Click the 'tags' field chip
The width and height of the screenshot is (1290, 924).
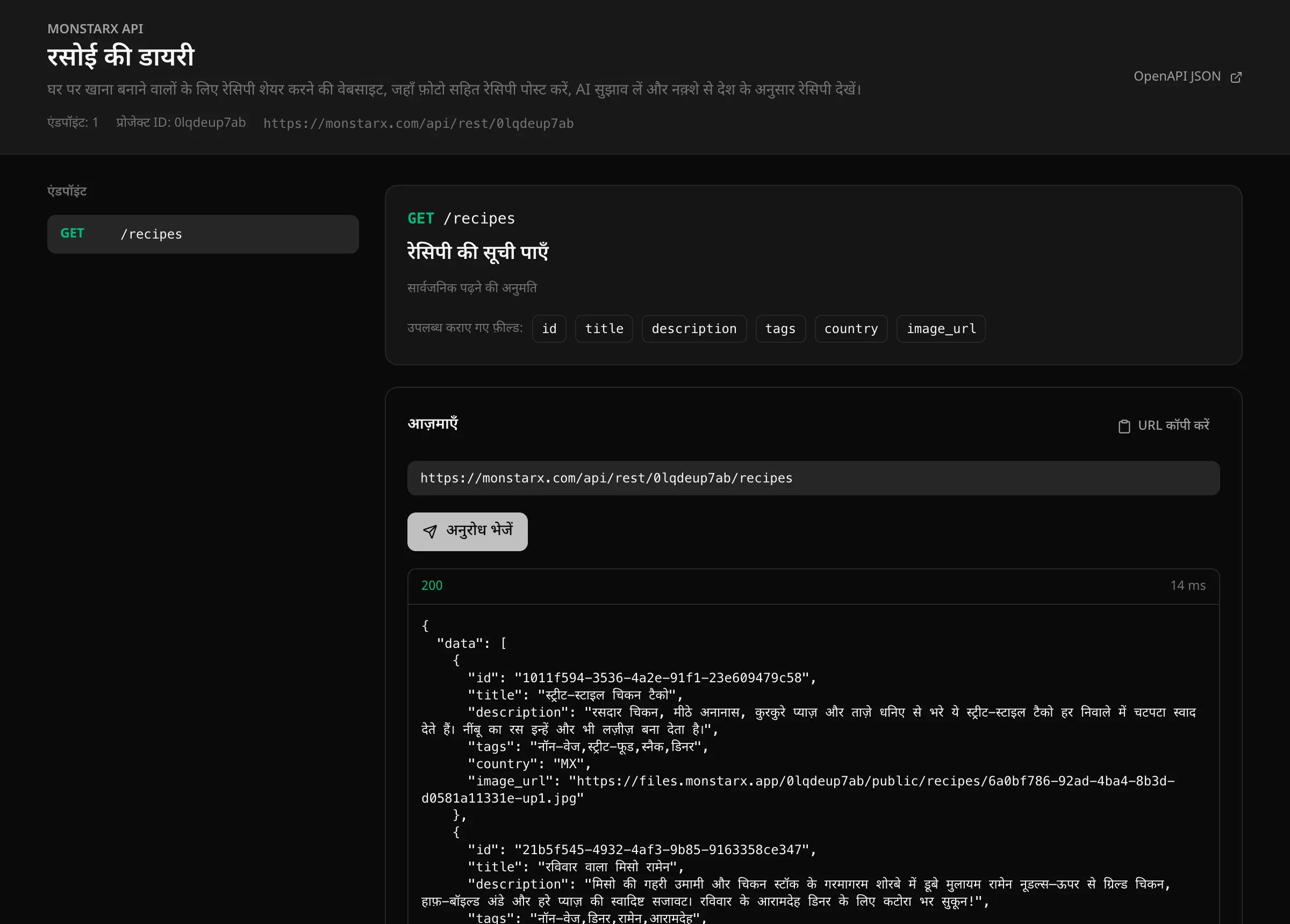(780, 329)
